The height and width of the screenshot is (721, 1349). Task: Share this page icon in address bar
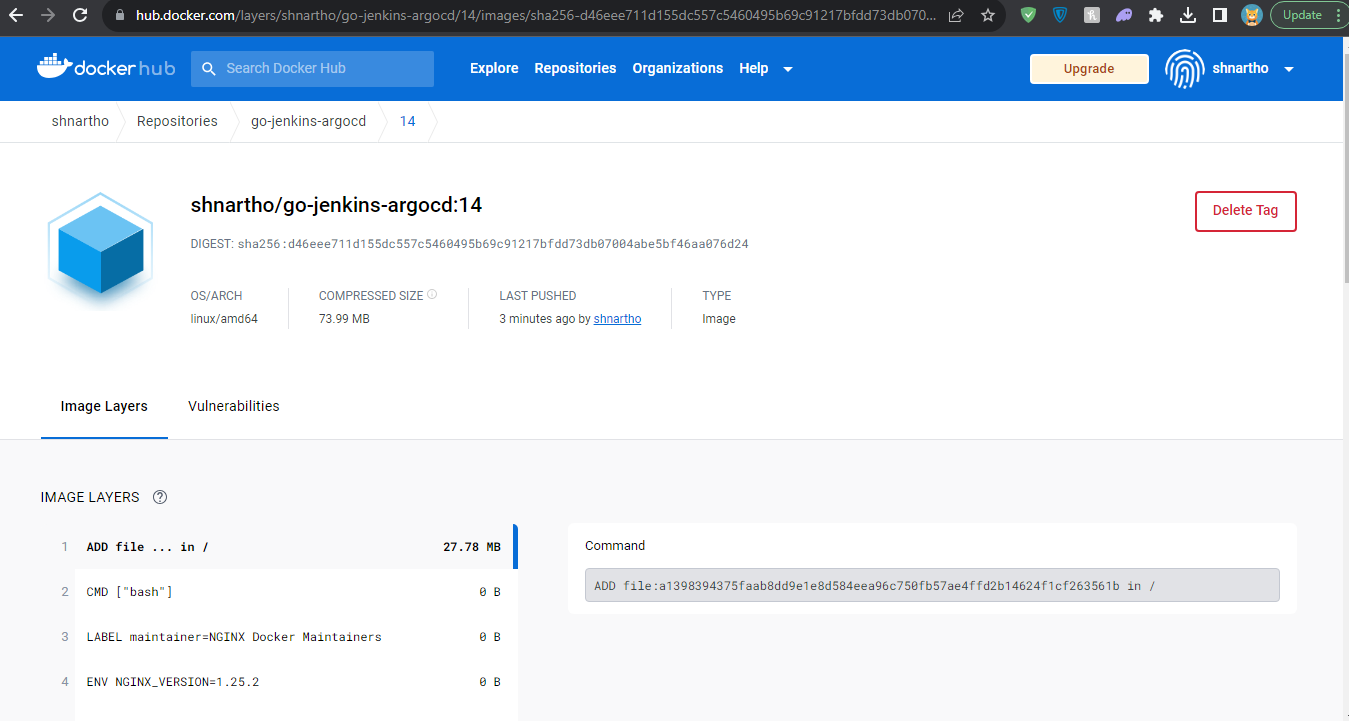point(956,15)
